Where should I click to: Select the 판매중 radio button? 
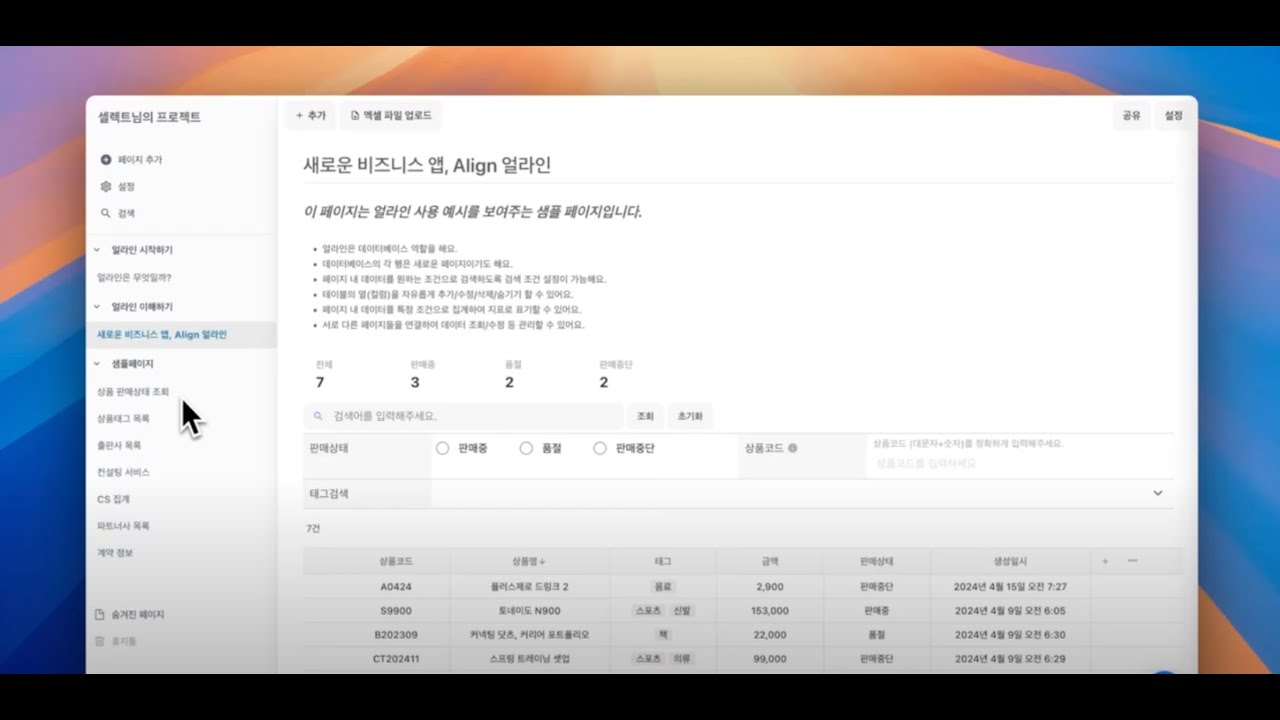(443, 449)
